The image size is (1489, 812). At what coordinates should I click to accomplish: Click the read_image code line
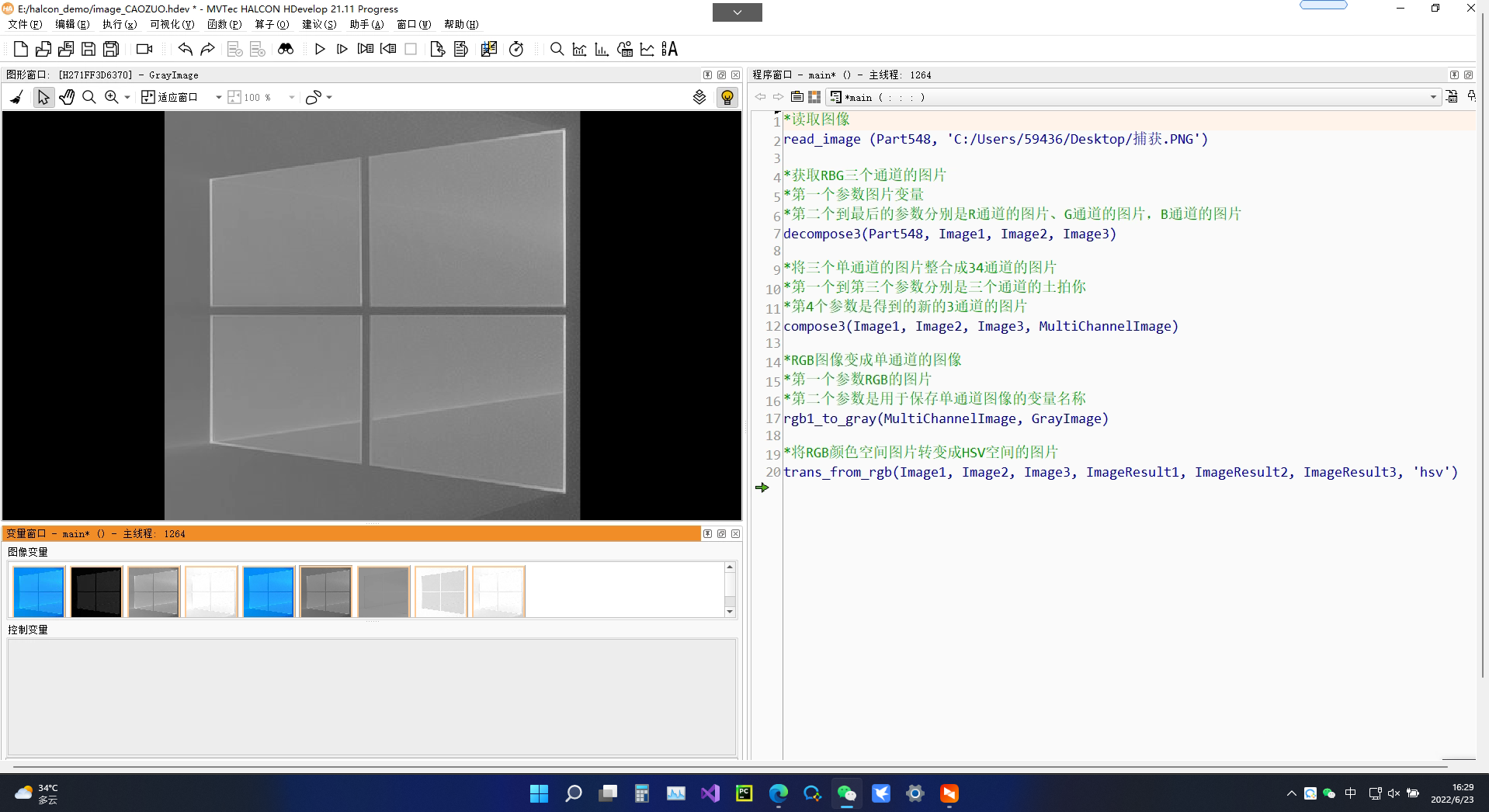(995, 139)
